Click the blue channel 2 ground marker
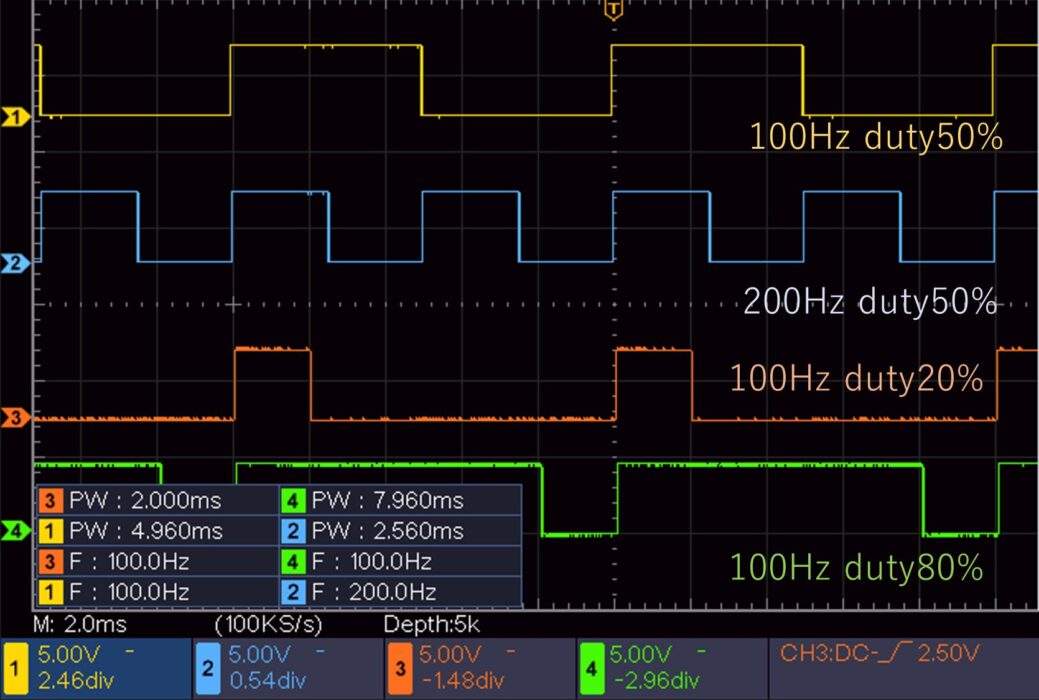Image resolution: width=1039 pixels, height=700 pixels. click(15, 263)
